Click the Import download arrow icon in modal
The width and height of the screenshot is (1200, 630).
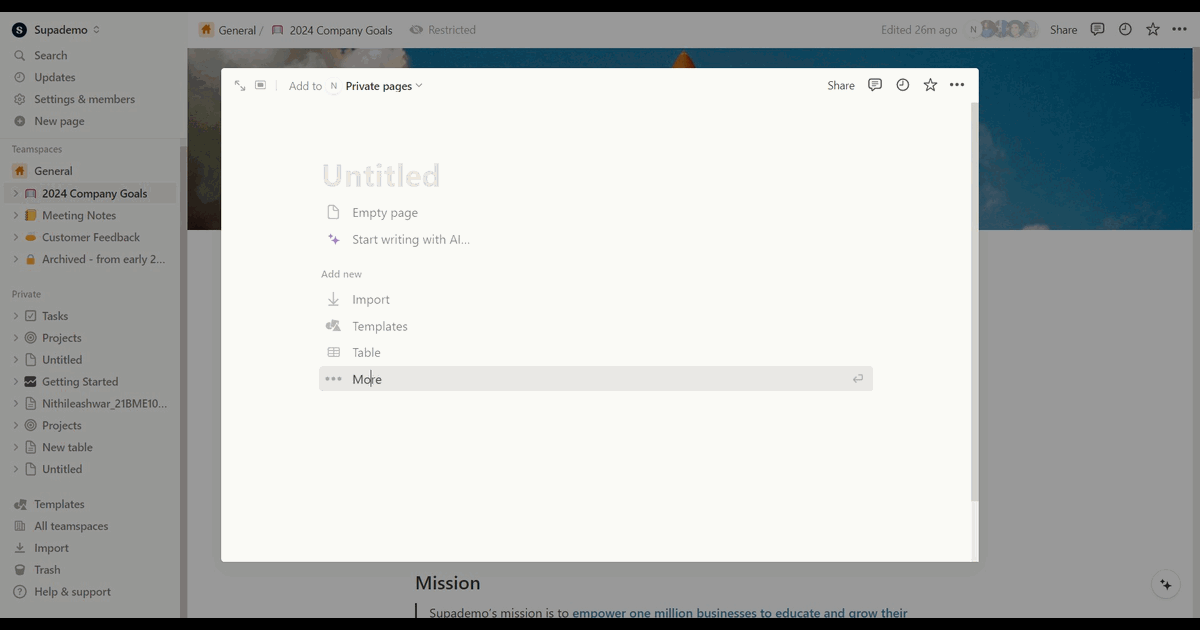334,299
